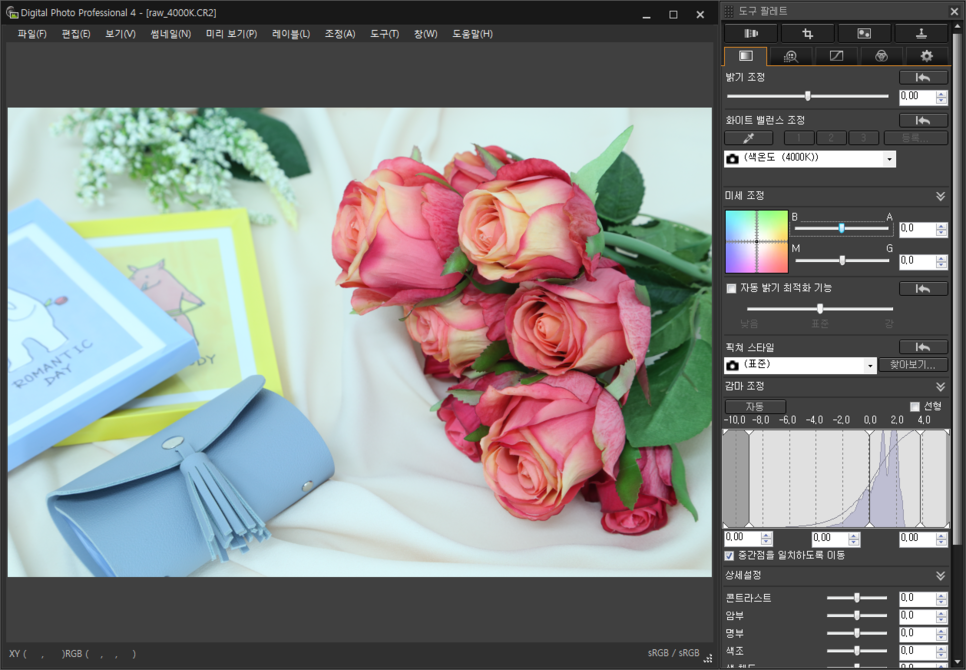Click the sRGB / sRGB color space text
The image size is (966, 670).
click(x=673, y=653)
